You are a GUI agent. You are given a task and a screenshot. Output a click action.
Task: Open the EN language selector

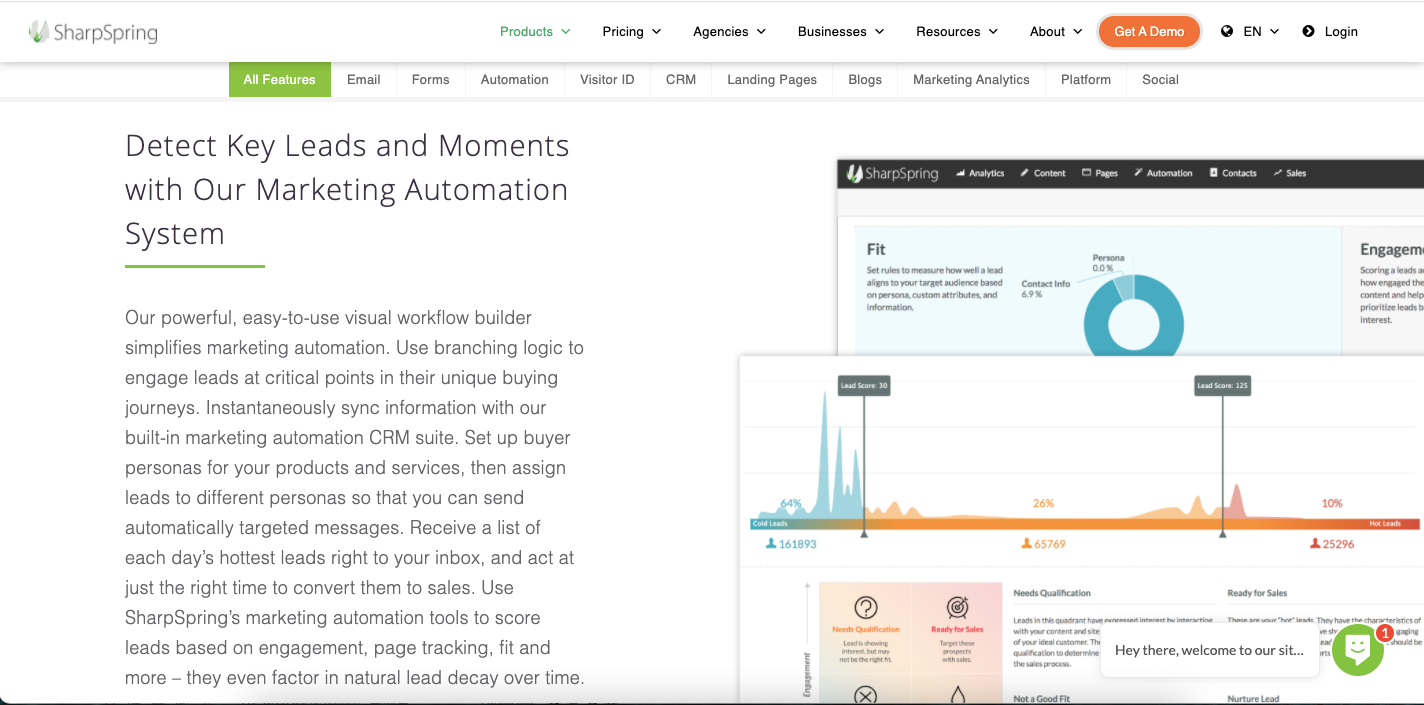click(1261, 32)
